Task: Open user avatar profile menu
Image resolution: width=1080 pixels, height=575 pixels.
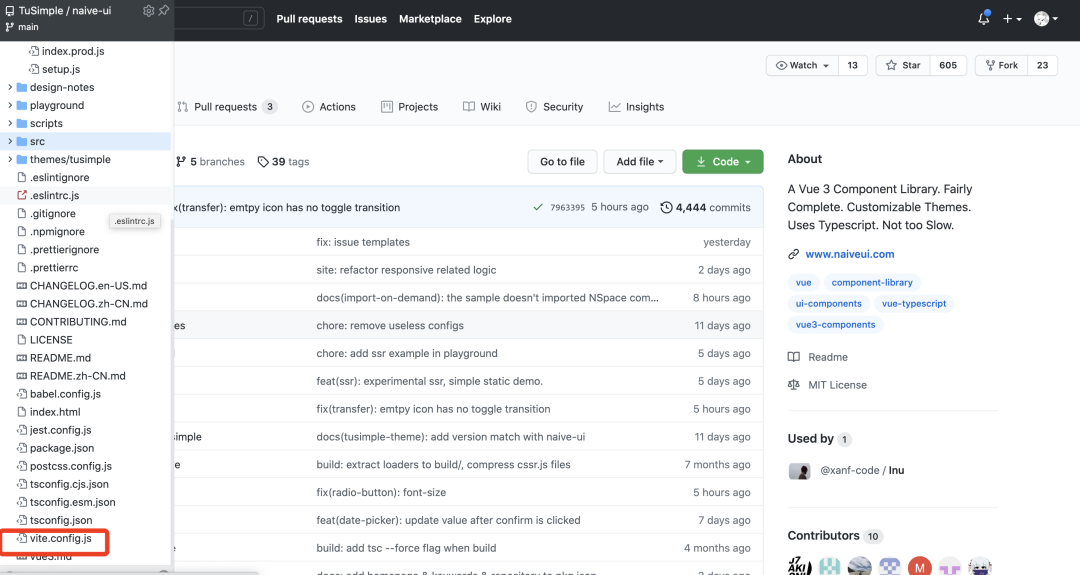Action: pos(1046,19)
